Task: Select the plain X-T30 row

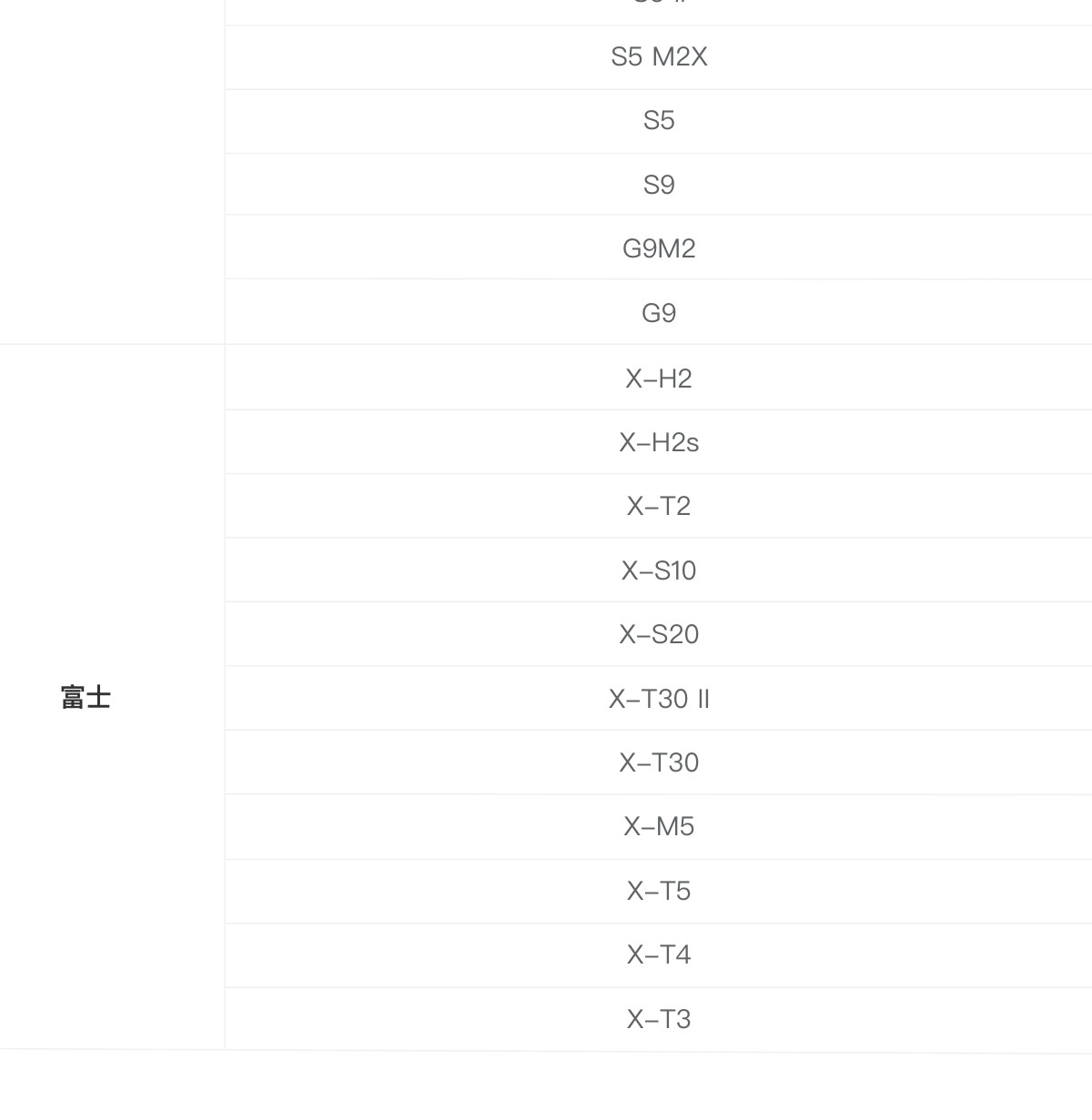Action: (x=659, y=762)
